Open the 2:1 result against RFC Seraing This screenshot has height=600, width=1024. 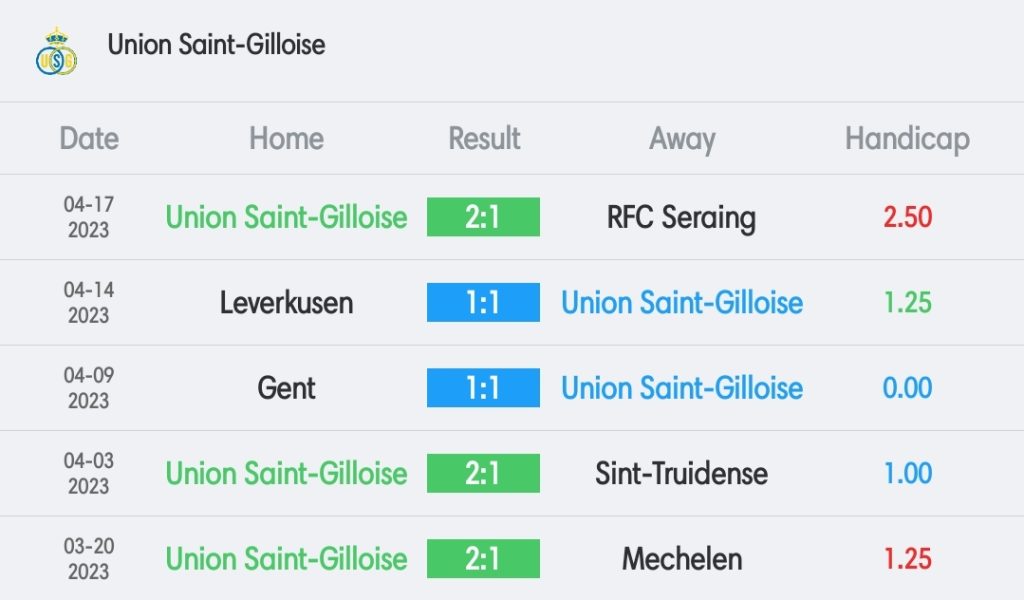[x=483, y=217]
